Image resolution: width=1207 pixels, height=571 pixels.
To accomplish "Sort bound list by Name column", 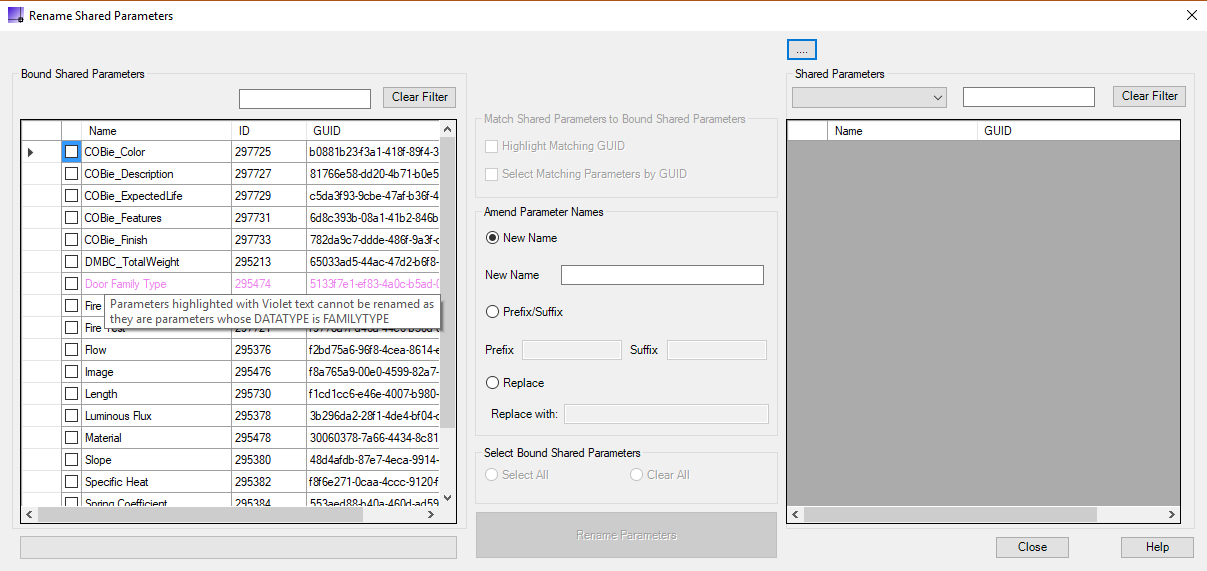I will (x=157, y=131).
